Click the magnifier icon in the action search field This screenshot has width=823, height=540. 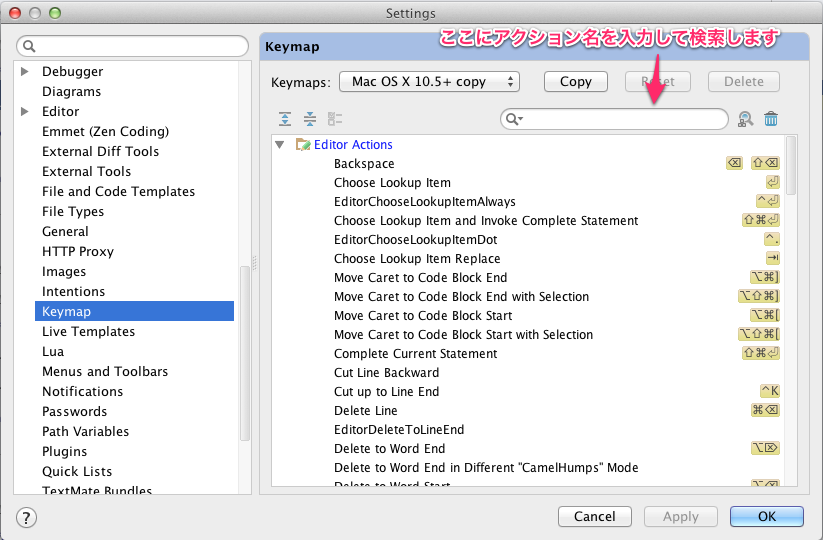point(513,120)
